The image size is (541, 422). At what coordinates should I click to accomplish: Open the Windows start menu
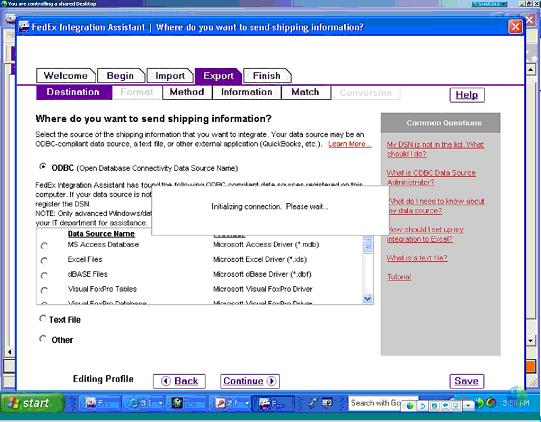click(32, 403)
